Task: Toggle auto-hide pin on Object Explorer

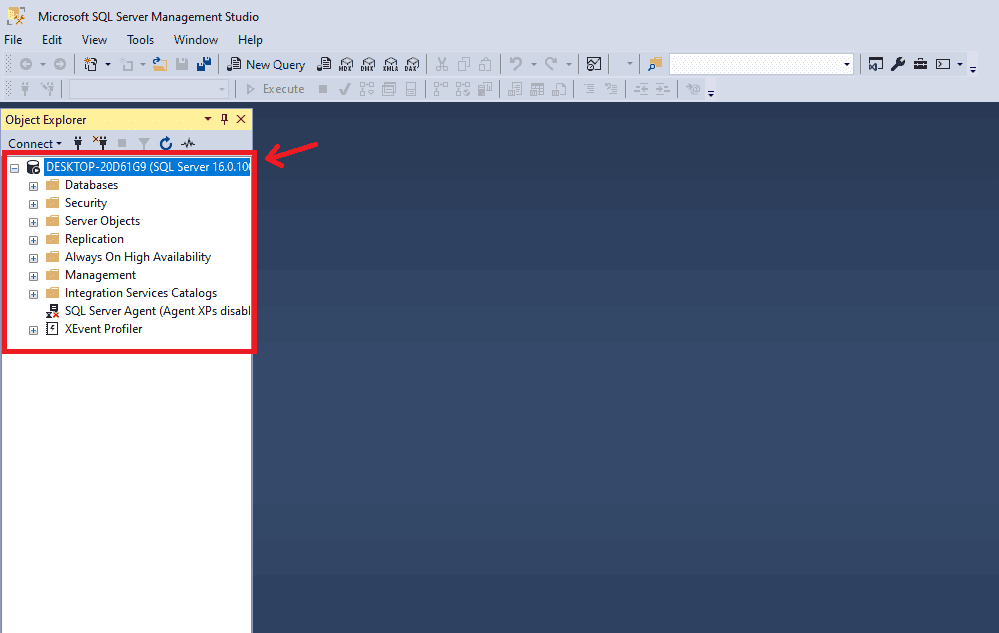Action: [x=224, y=119]
